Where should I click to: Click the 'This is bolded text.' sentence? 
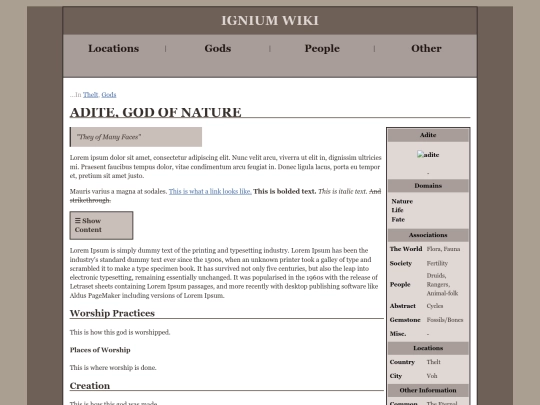coord(285,191)
